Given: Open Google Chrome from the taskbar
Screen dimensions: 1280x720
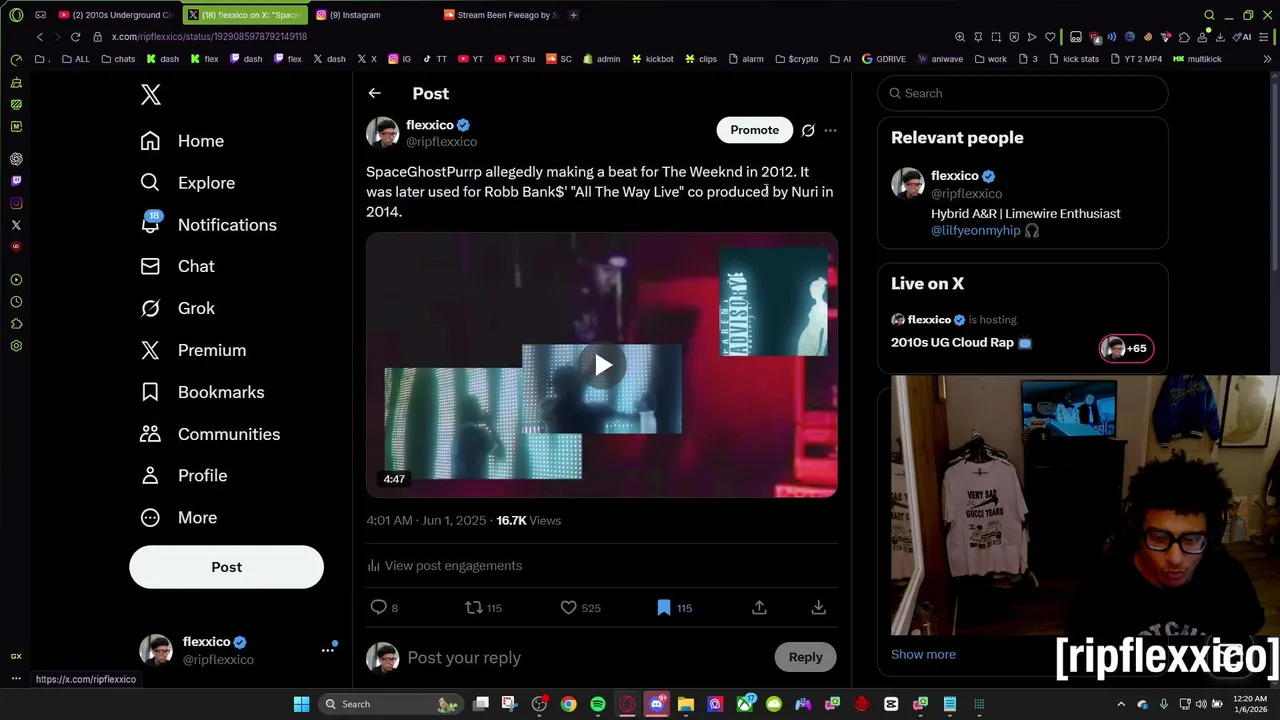Looking at the screenshot, I should click(x=568, y=704).
